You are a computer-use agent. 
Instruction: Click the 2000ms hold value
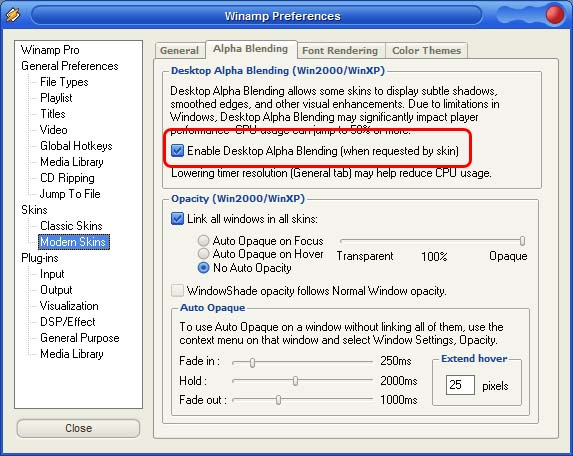coord(399,381)
